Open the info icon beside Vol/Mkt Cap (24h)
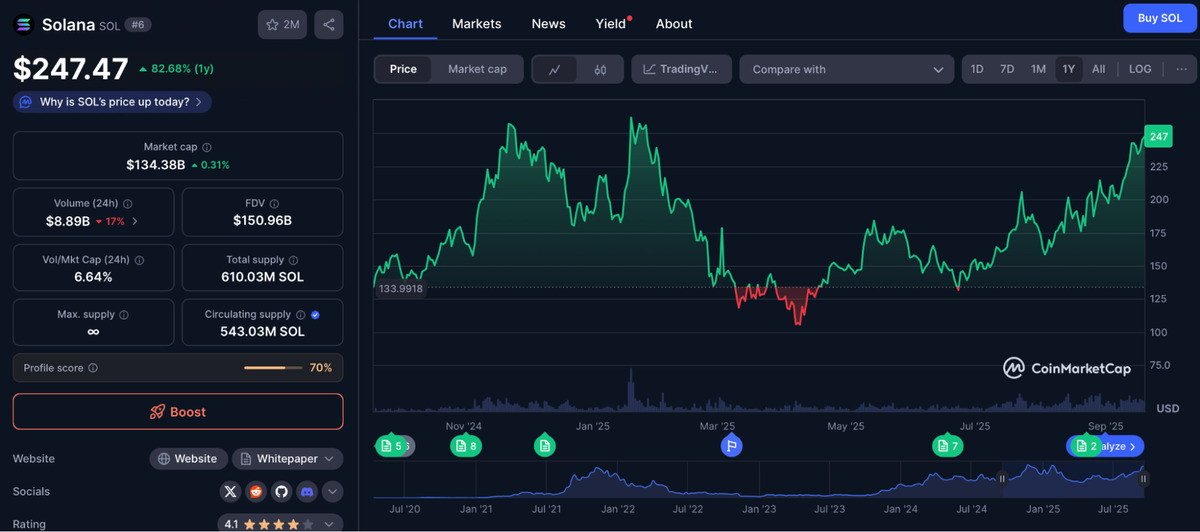 [x=139, y=259]
